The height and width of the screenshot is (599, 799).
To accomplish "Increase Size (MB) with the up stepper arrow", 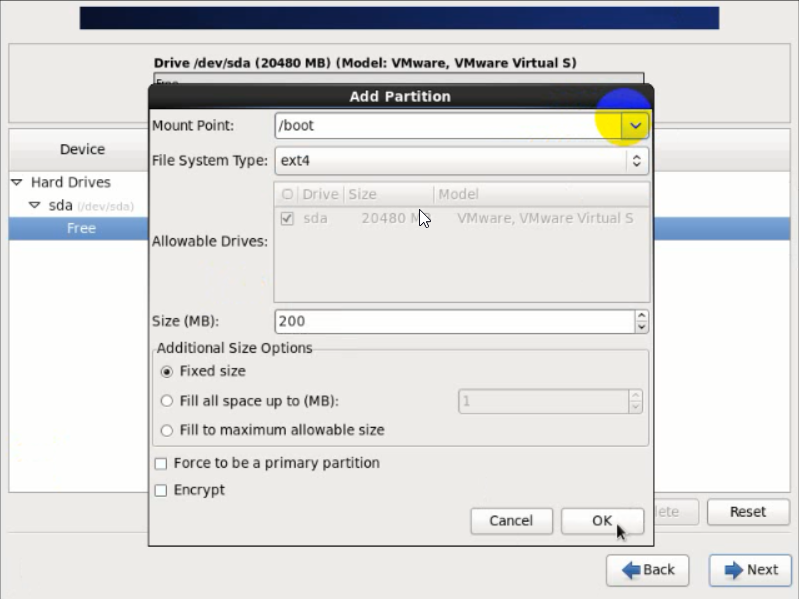I will coord(642,316).
